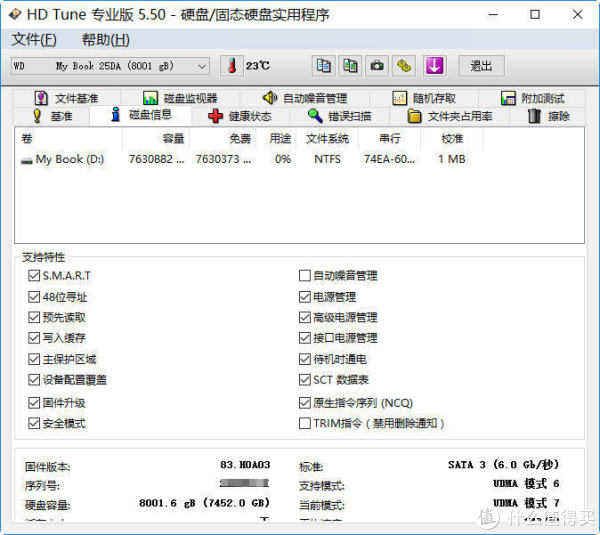Viewport: 600px width, 535px height.
Task: Toggle the 原生指令序列 (NCQ) checkbox
Action: pos(305,403)
